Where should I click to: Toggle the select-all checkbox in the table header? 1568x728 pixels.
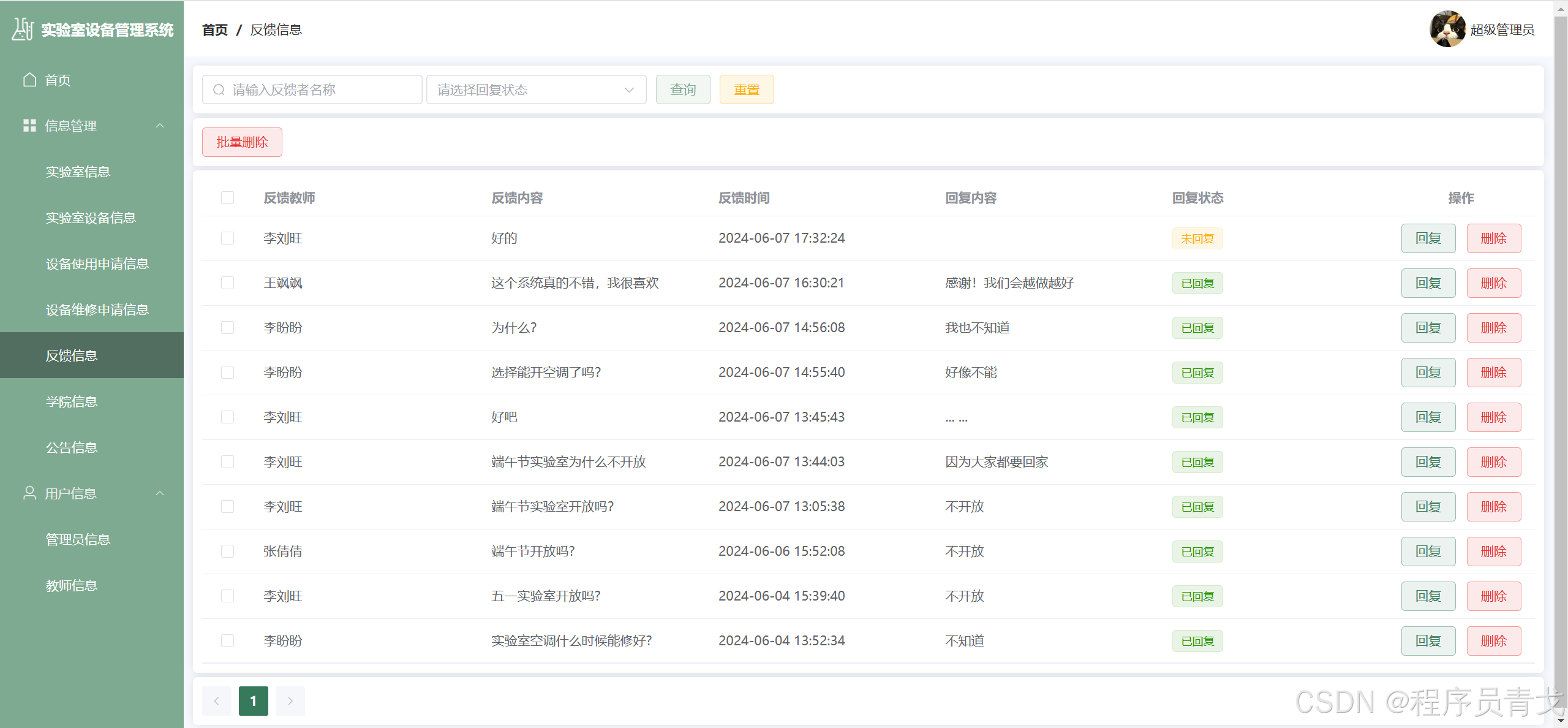(x=227, y=197)
